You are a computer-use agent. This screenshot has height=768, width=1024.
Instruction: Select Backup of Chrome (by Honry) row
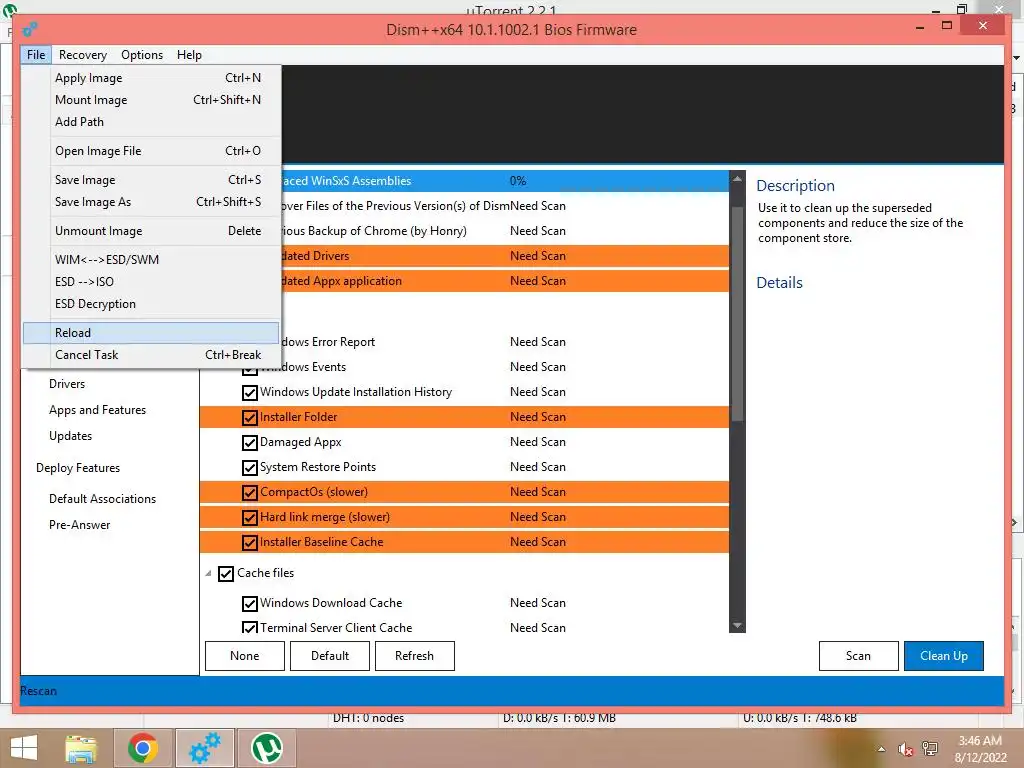click(x=505, y=231)
